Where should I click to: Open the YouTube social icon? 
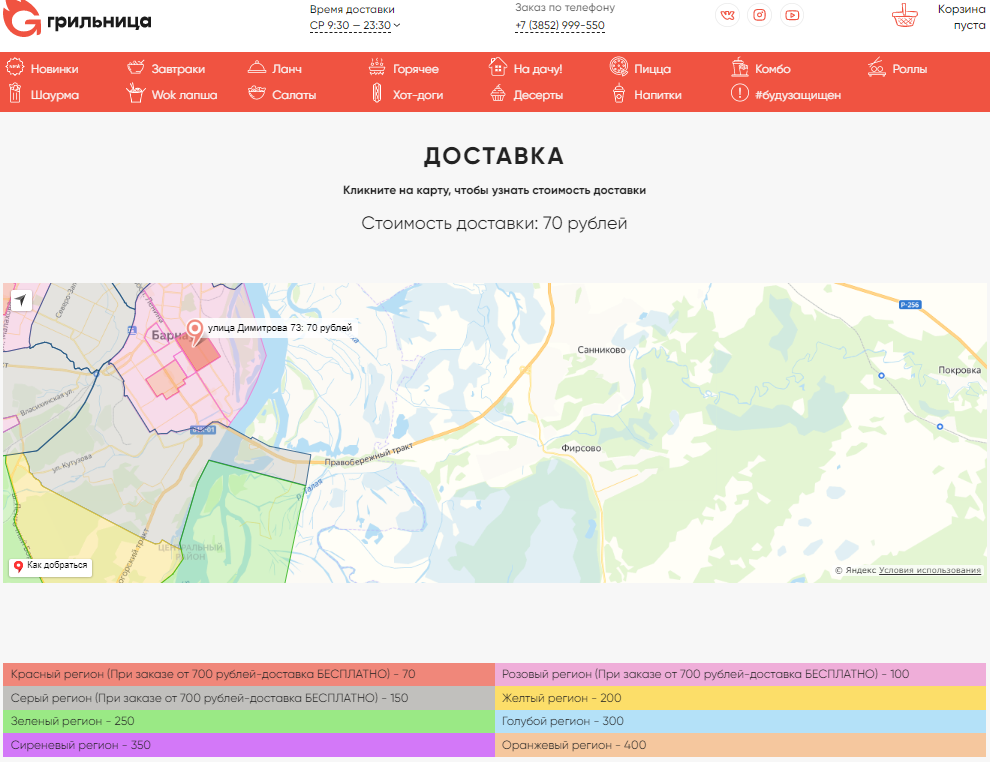pyautogui.click(x=792, y=15)
